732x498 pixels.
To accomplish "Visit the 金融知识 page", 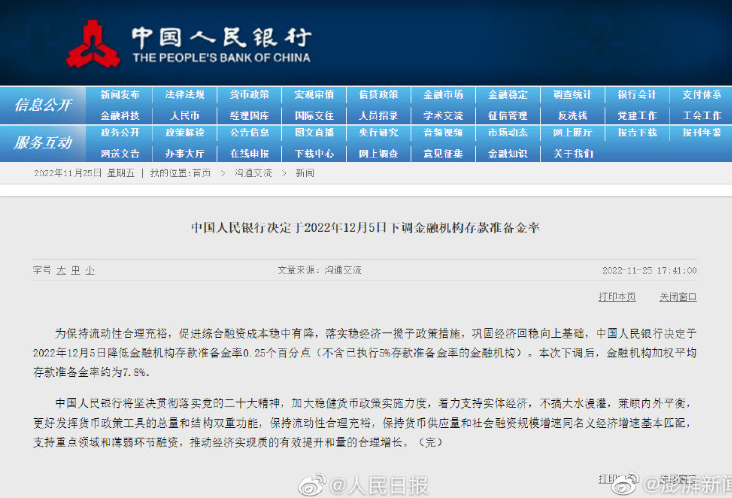I will click(x=508, y=154).
